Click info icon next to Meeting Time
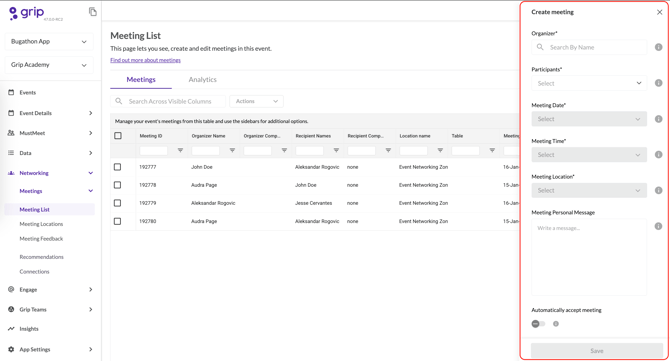670x361 pixels. 658,155
